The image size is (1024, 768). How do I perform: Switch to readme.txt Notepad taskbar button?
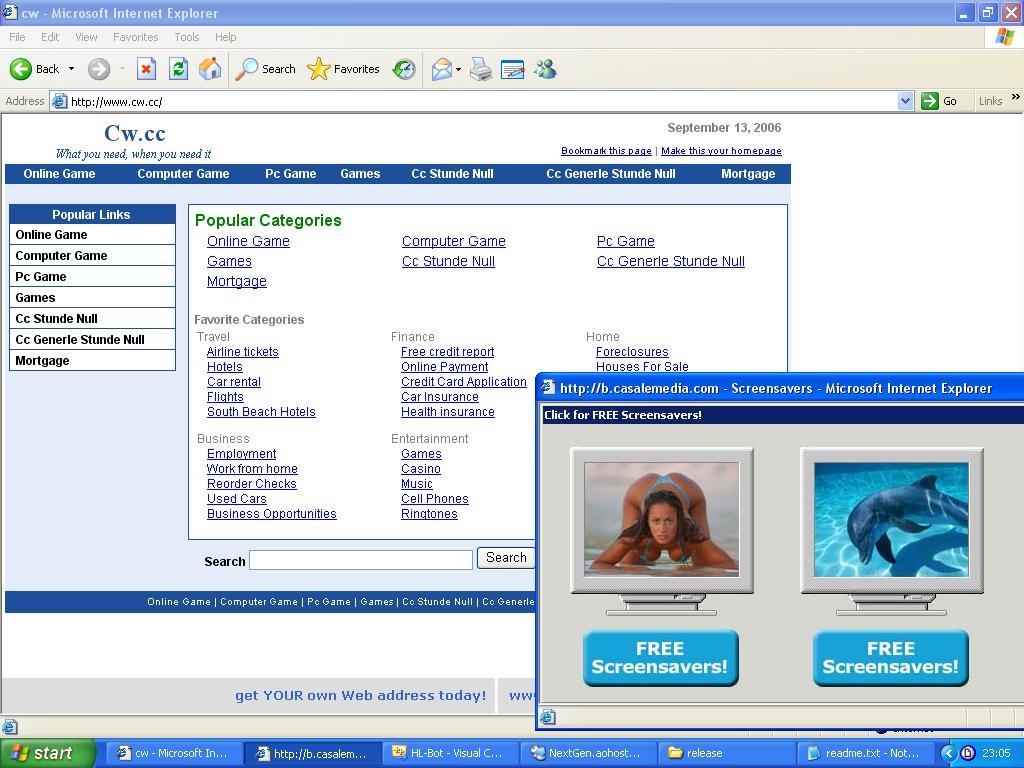tap(863, 753)
